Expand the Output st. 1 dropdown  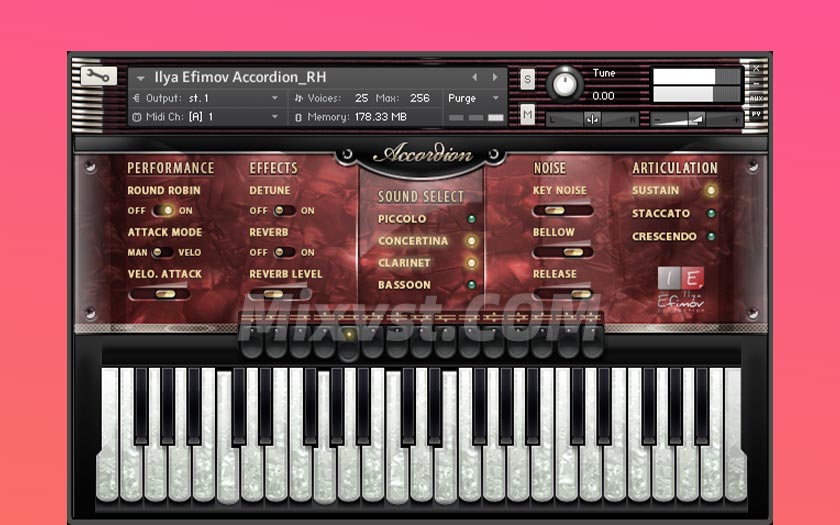(x=275, y=98)
